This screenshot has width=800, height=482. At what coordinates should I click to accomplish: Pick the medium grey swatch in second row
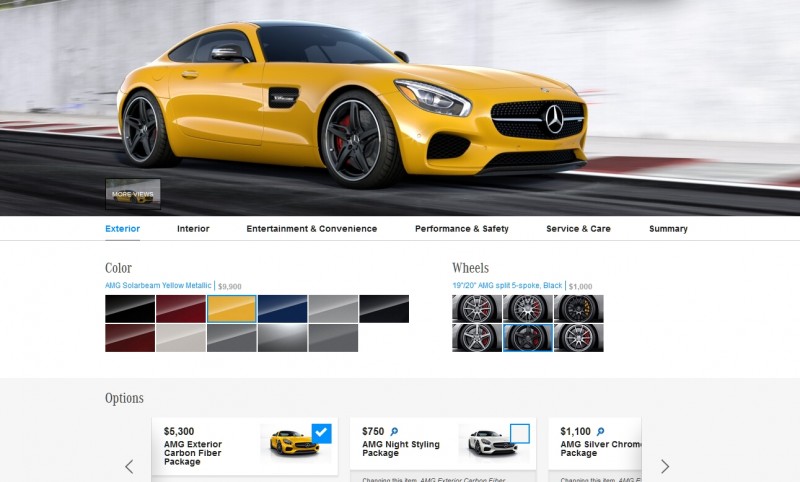(232, 338)
